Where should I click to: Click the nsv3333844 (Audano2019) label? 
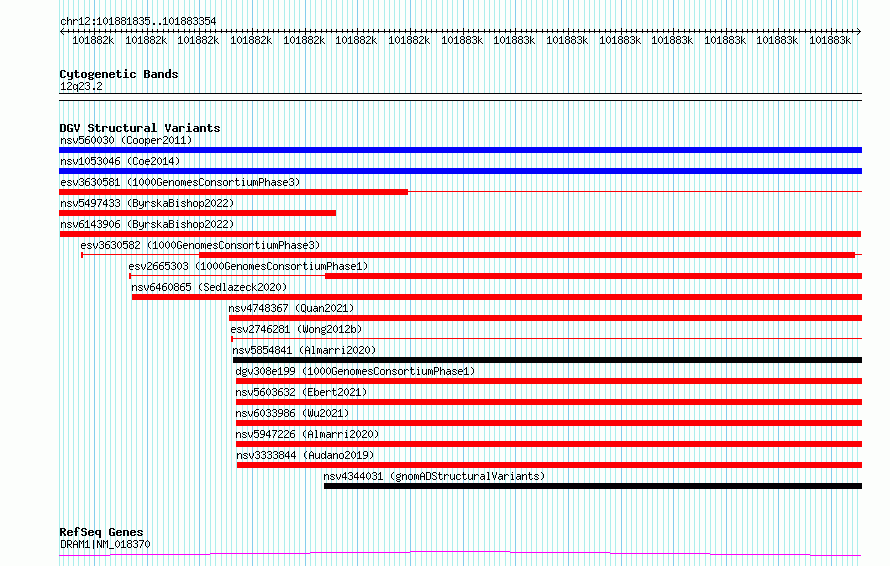tap(305, 455)
